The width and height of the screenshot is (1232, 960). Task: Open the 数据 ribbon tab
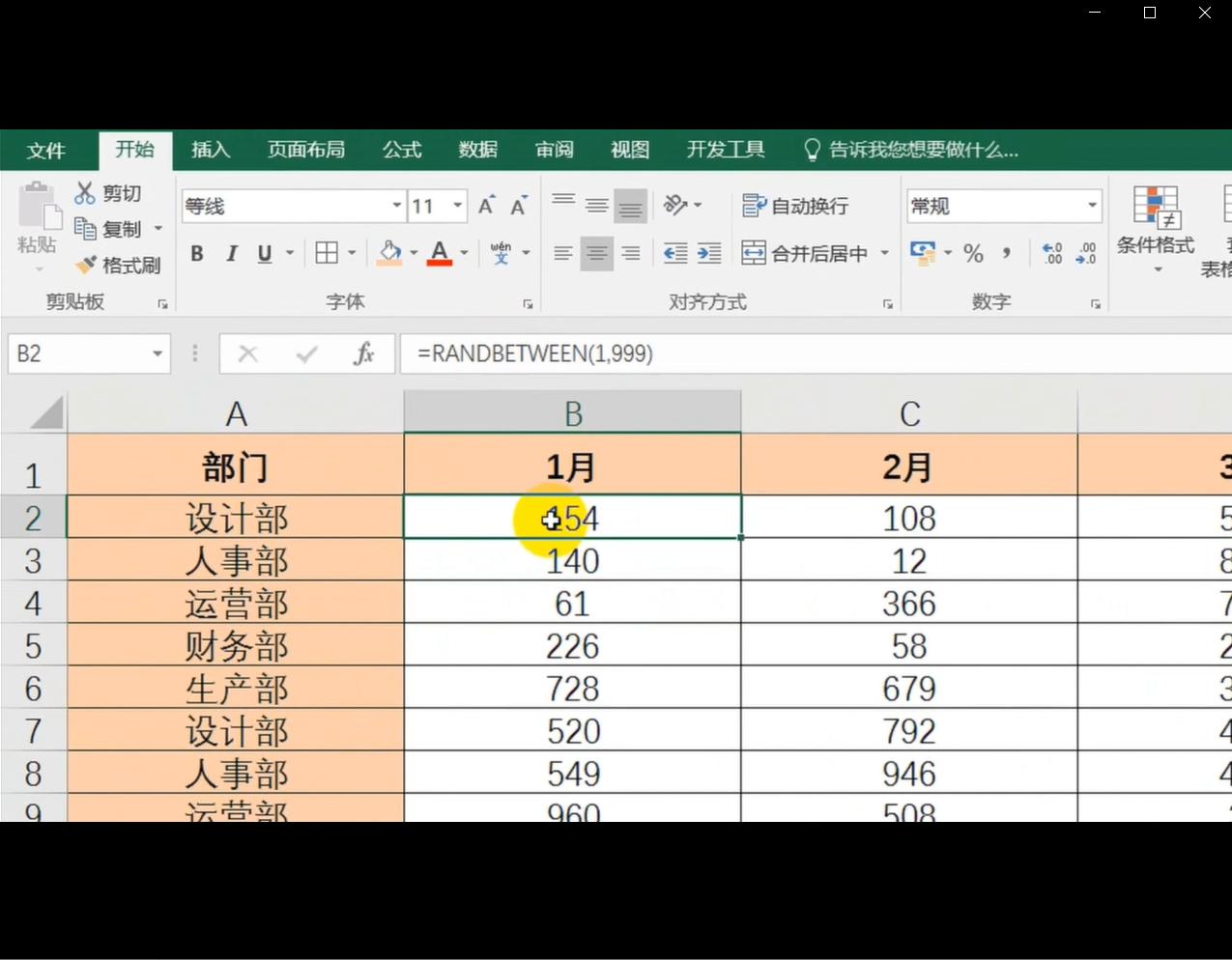click(476, 150)
